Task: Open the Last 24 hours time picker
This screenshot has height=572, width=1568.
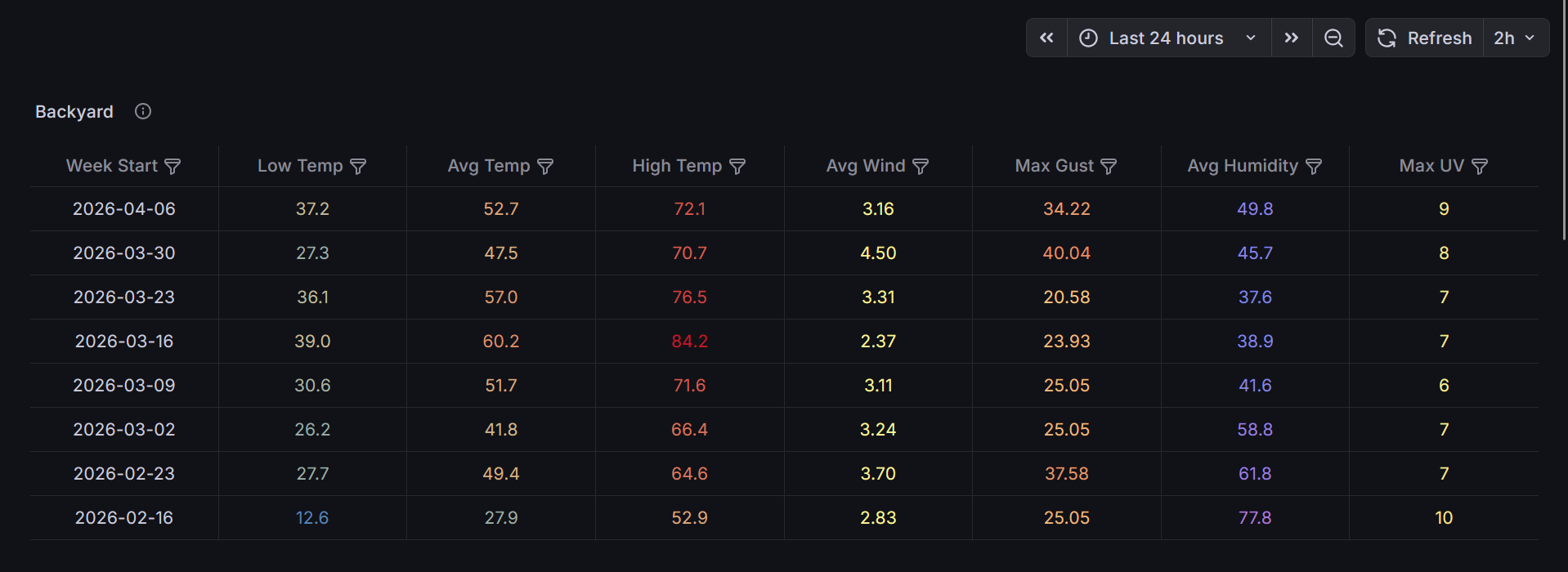Action: tap(1167, 38)
